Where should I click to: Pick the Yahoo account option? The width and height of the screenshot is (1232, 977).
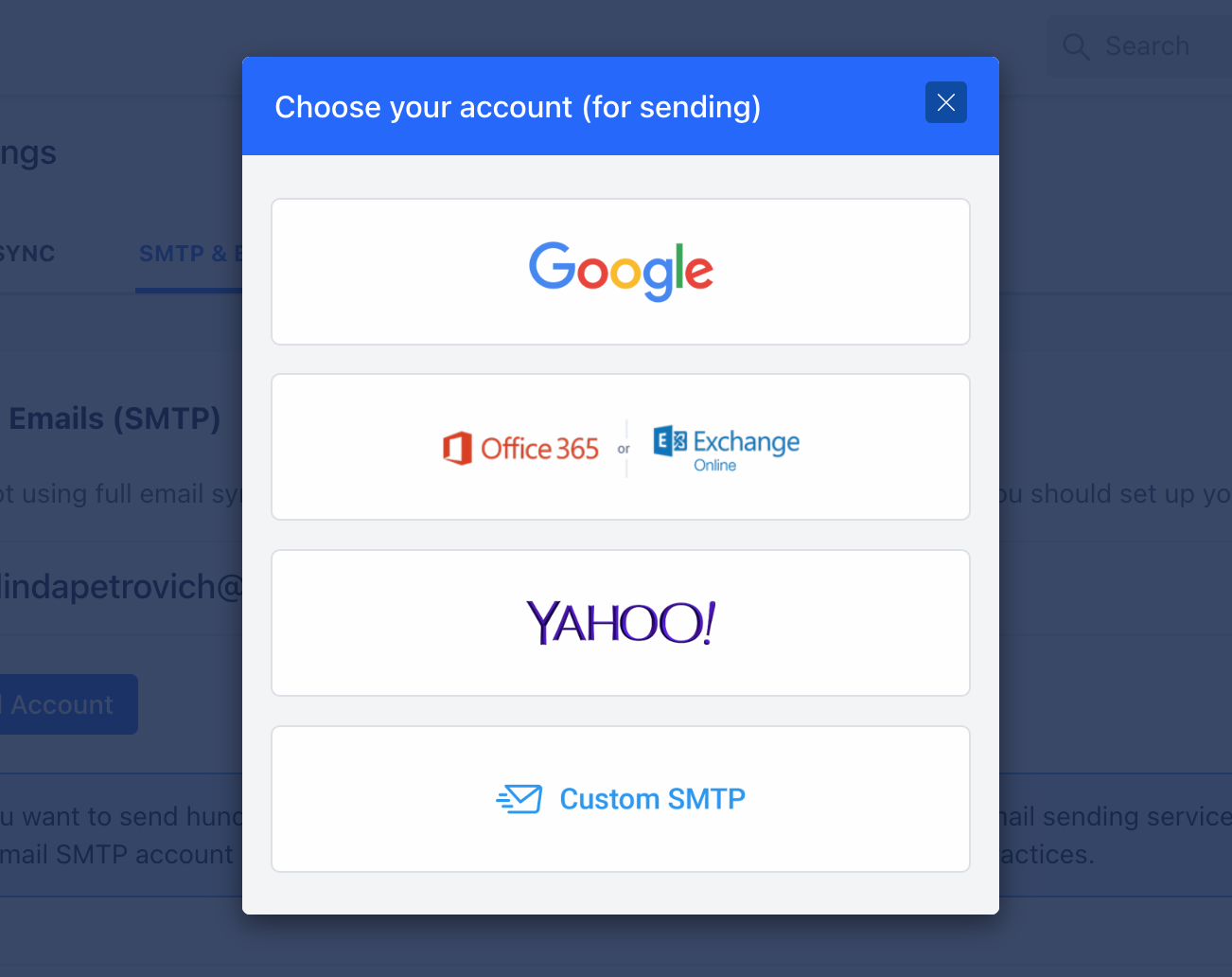coord(621,623)
